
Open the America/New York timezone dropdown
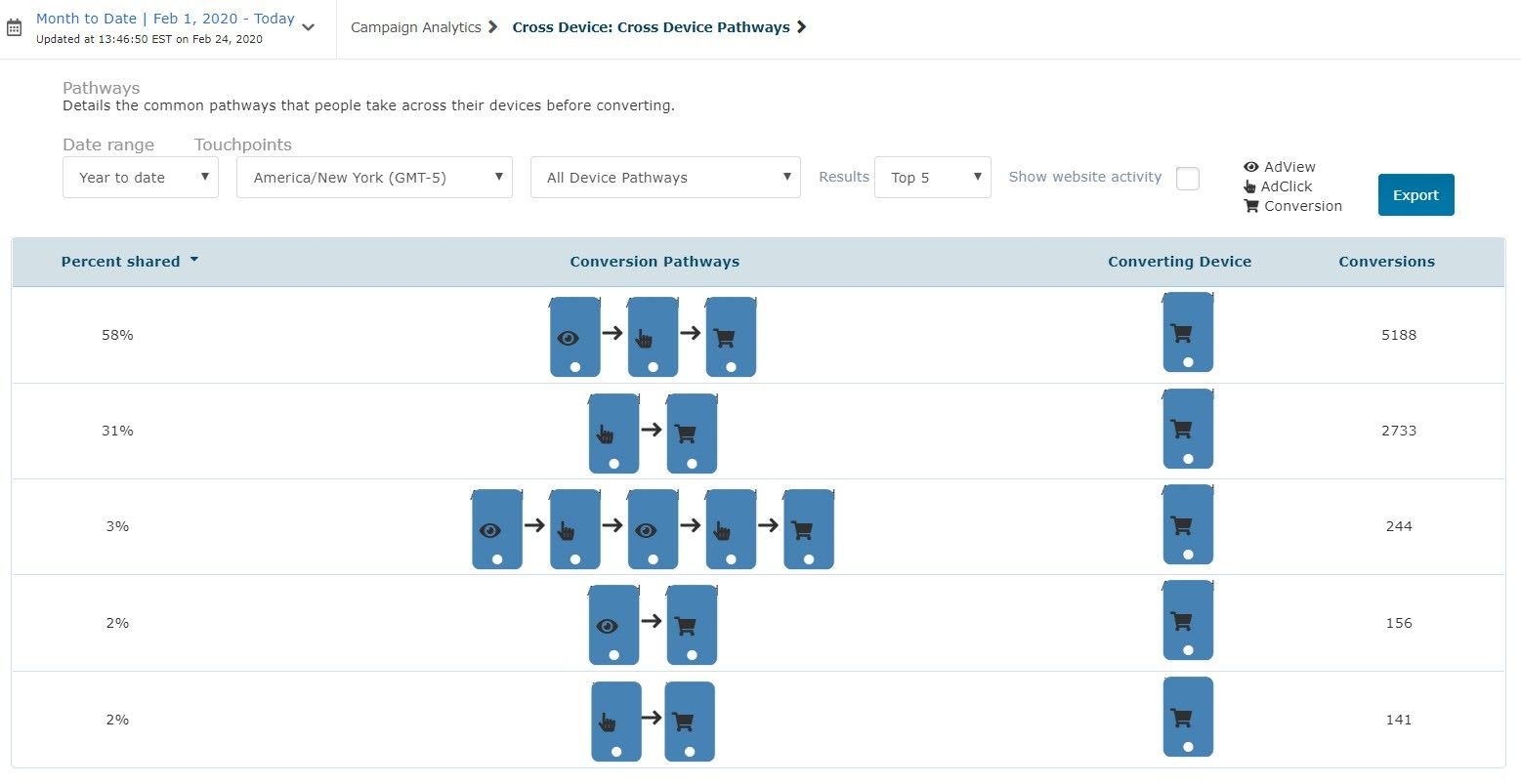point(374,178)
